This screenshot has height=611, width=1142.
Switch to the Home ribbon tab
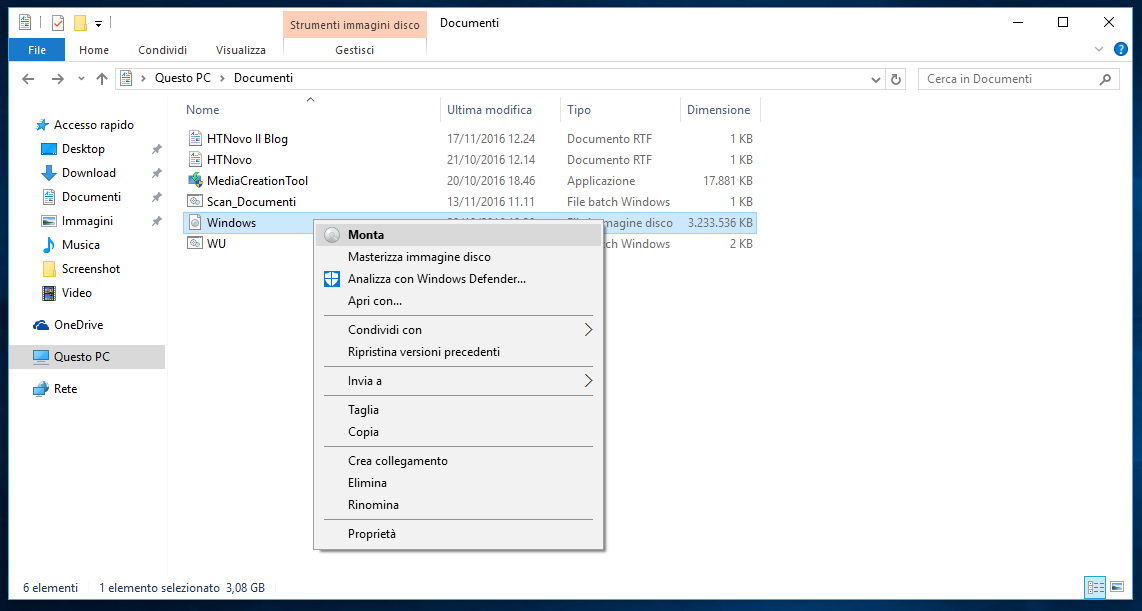[94, 50]
